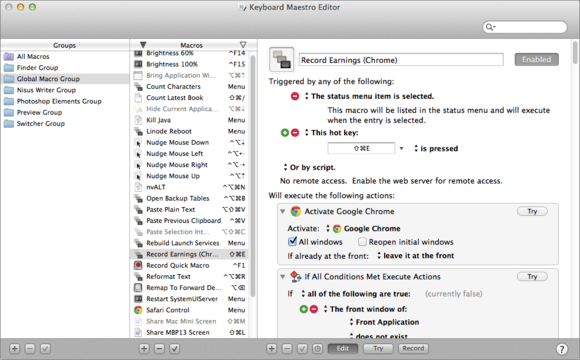Click the macro name field Record Earnings (Chrome)
Image resolution: width=580 pixels, height=360 pixels.
point(401,60)
